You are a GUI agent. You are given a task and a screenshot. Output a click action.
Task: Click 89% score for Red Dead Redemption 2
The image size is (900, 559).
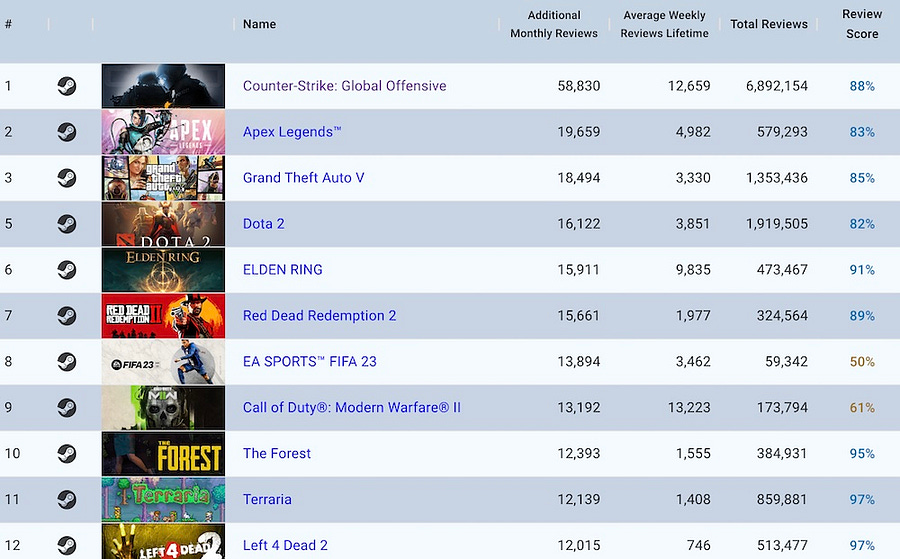pos(862,316)
